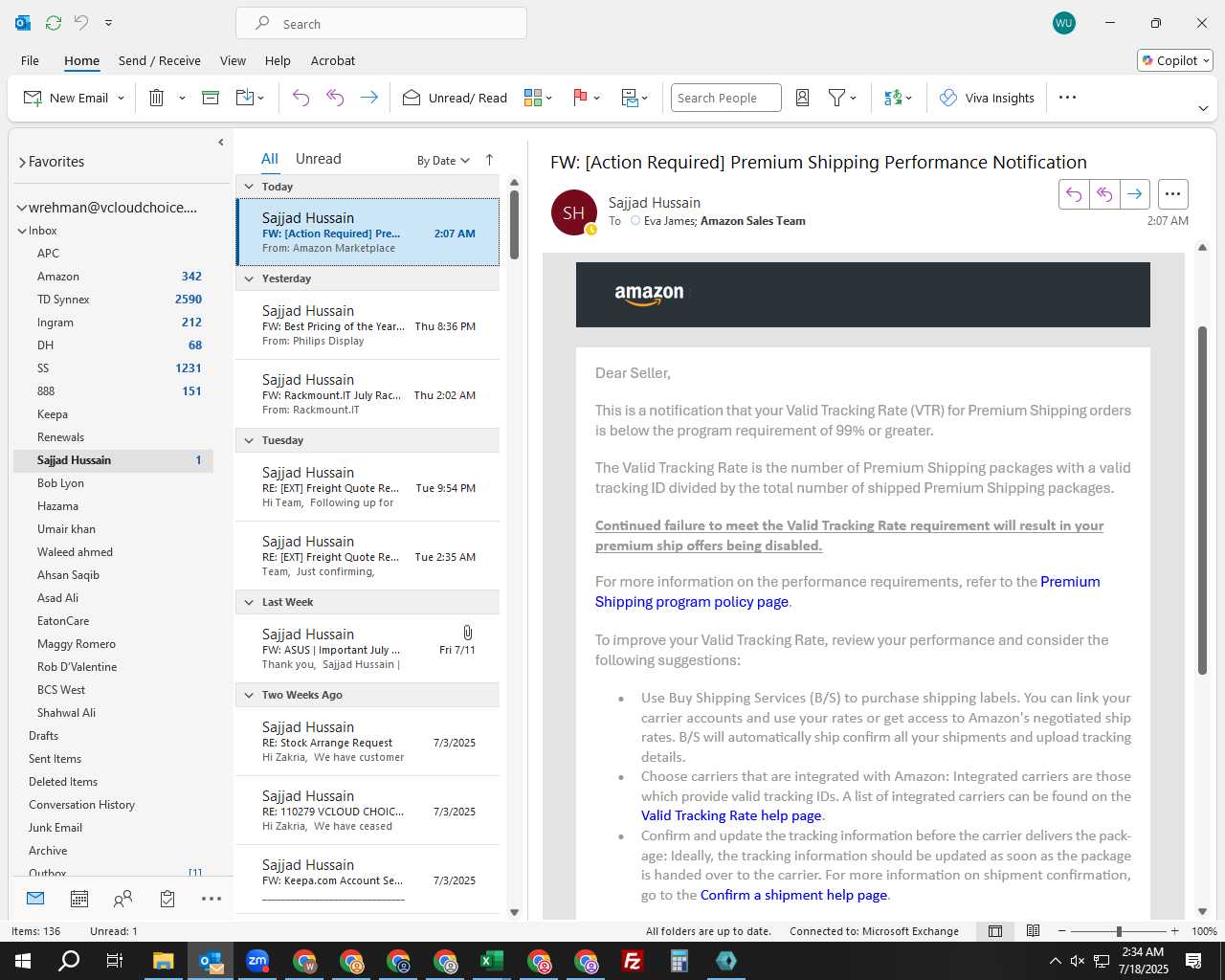The width and height of the screenshot is (1225, 980).
Task: Open the Address Book icon
Action: [803, 98]
